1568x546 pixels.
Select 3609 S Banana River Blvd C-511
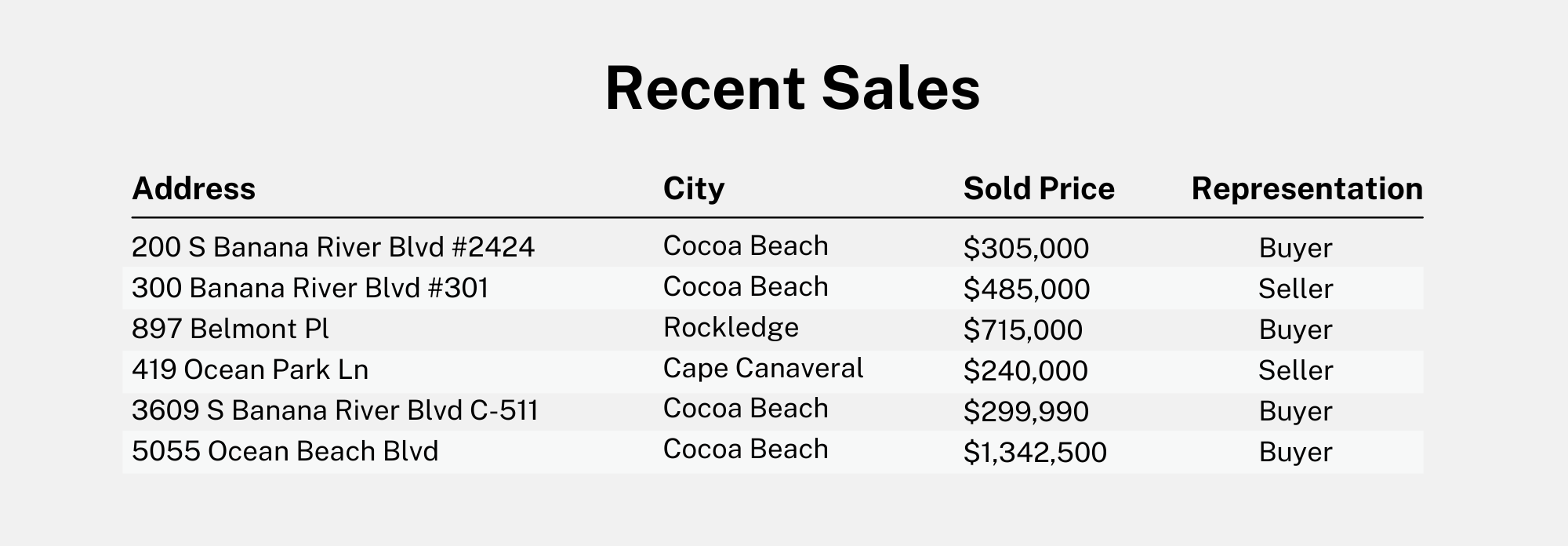[336, 410]
